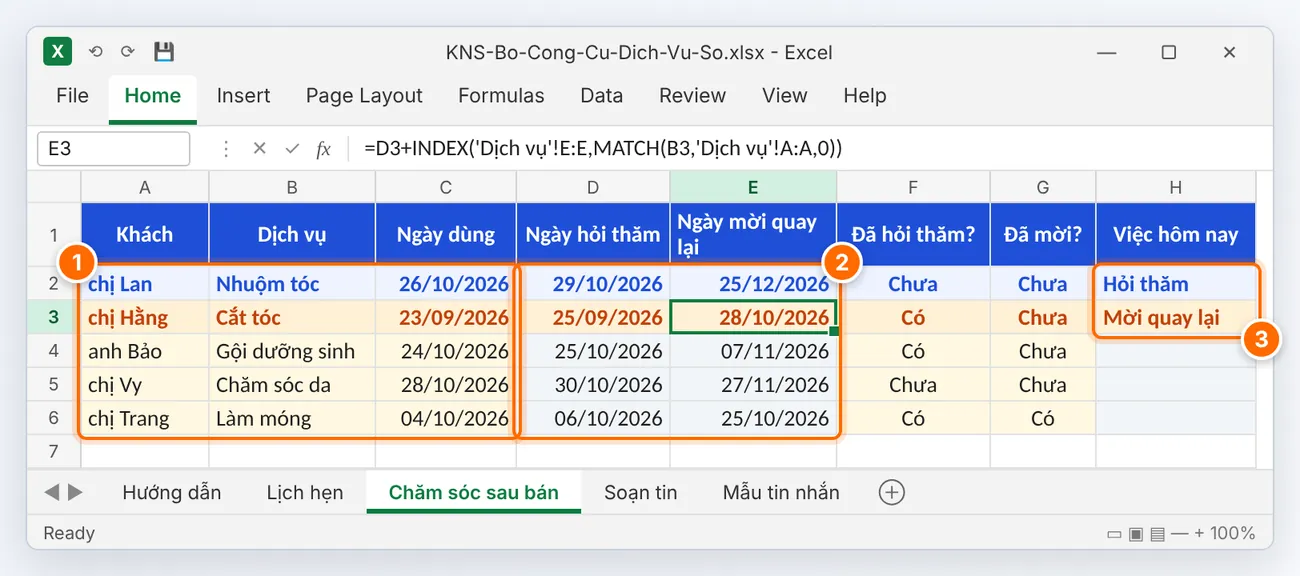Select row 1 header

[54, 235]
